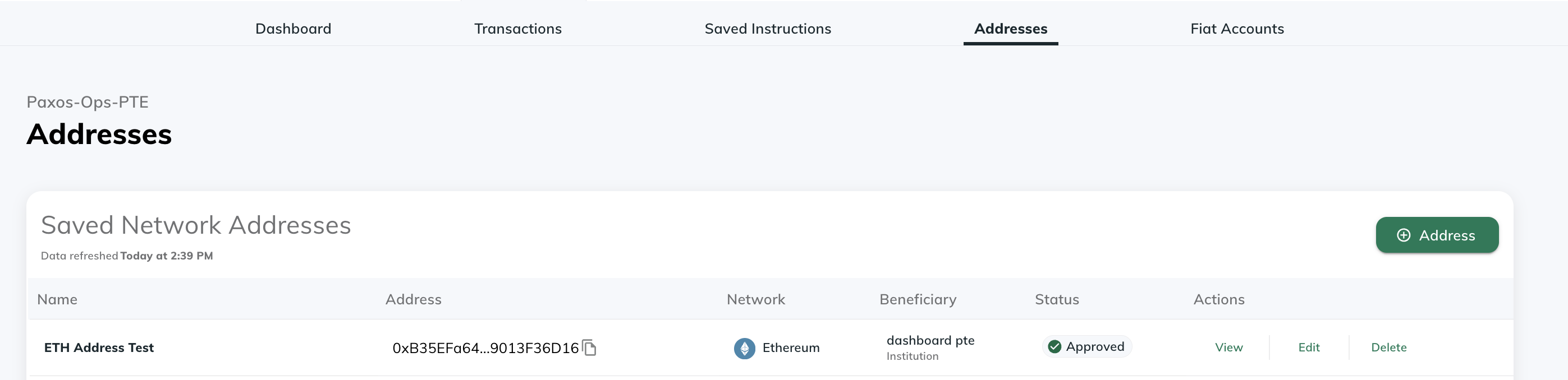This screenshot has height=380, width=1568.
Task: Delete the ETH Address Test entry
Action: point(1388,347)
